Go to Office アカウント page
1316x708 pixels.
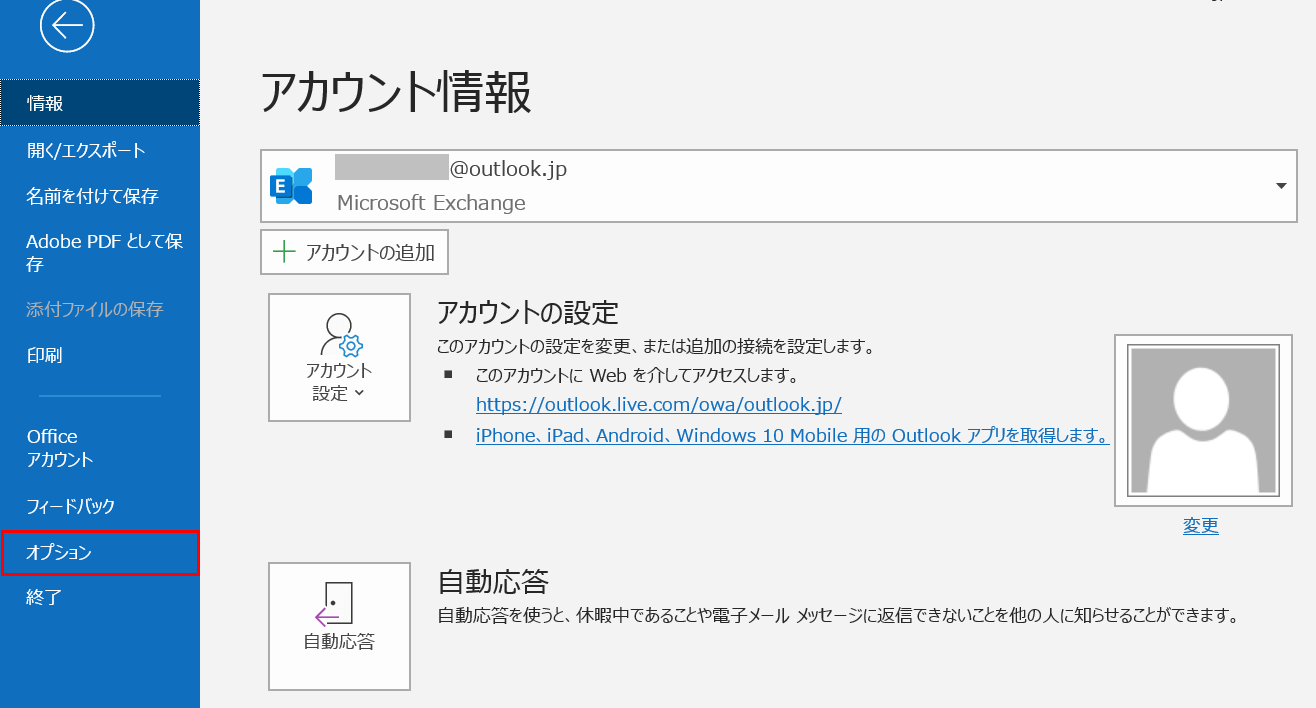pos(60,448)
